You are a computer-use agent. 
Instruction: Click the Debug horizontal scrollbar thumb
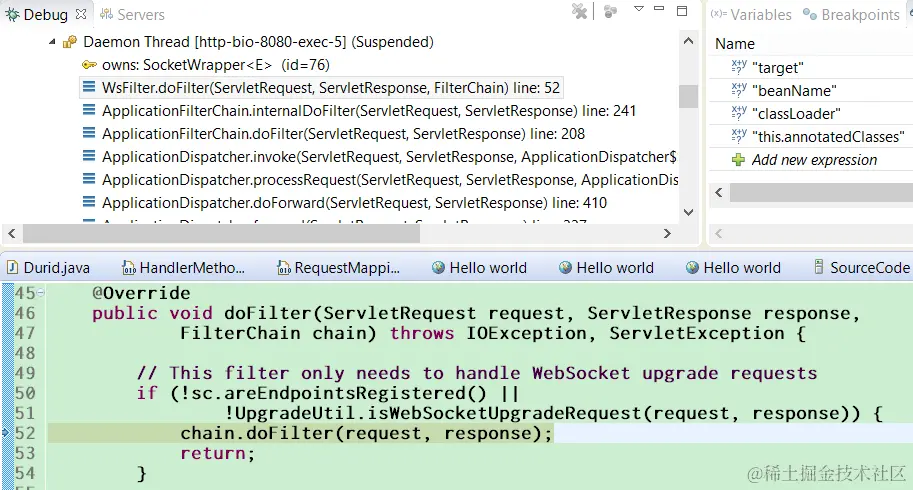click(x=221, y=233)
